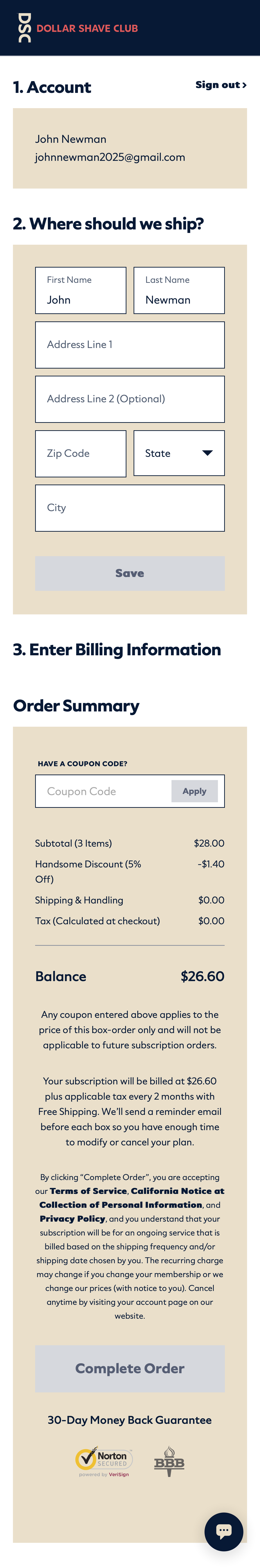Image resolution: width=260 pixels, height=1568 pixels.
Task: Click the optional Address Line 2 field
Action: pyautogui.click(x=130, y=399)
